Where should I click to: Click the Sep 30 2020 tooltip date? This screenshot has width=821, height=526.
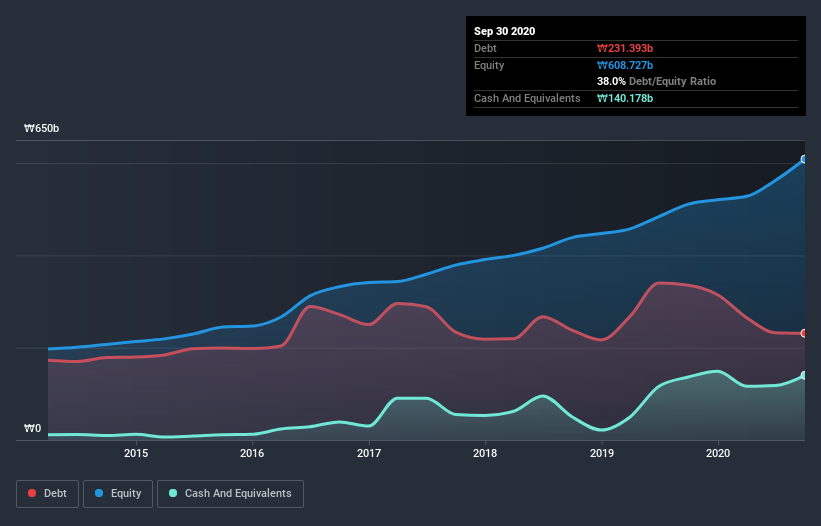(505, 31)
